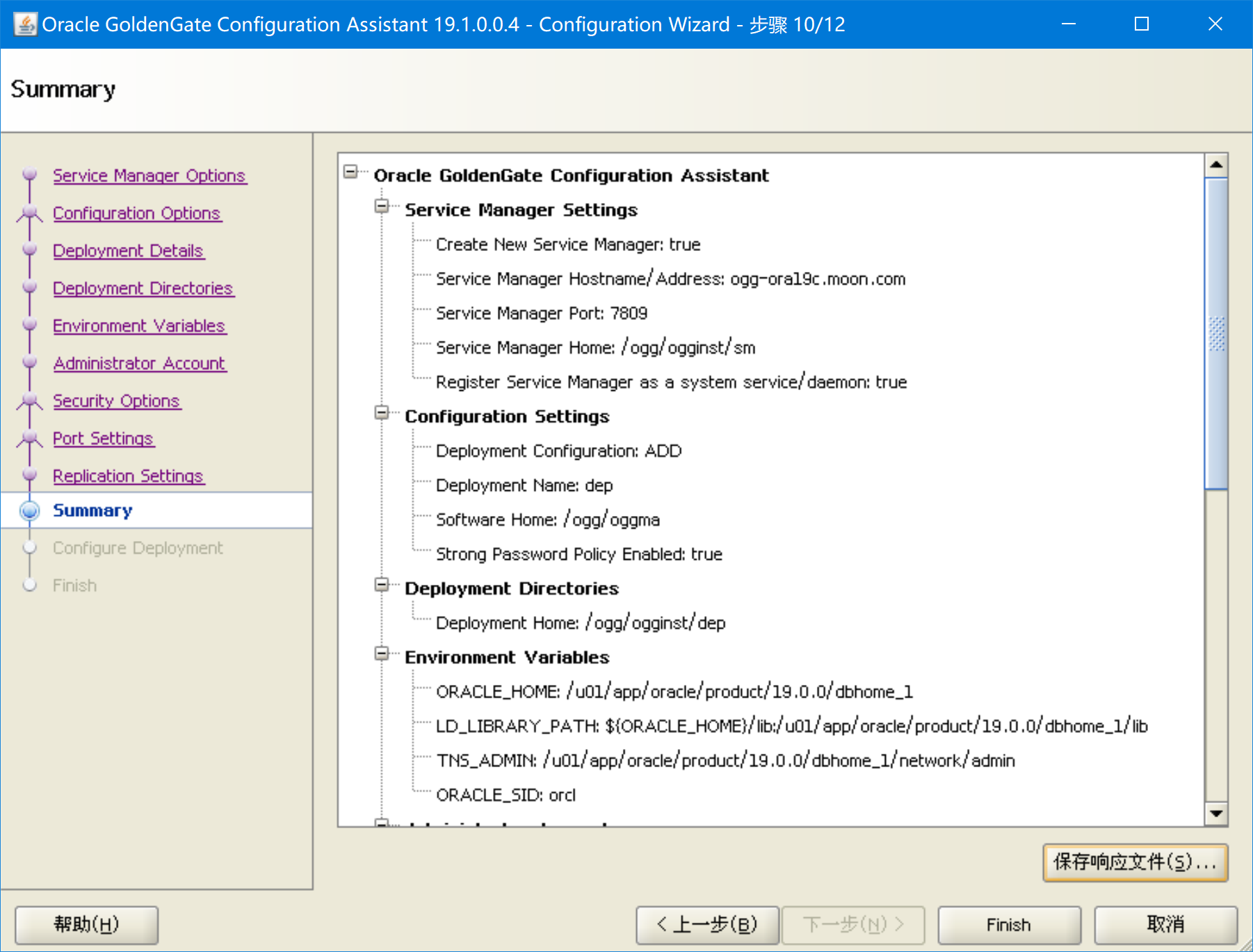This screenshot has width=1253, height=952.
Task: Select the Summary step in sidebar
Action: click(92, 510)
